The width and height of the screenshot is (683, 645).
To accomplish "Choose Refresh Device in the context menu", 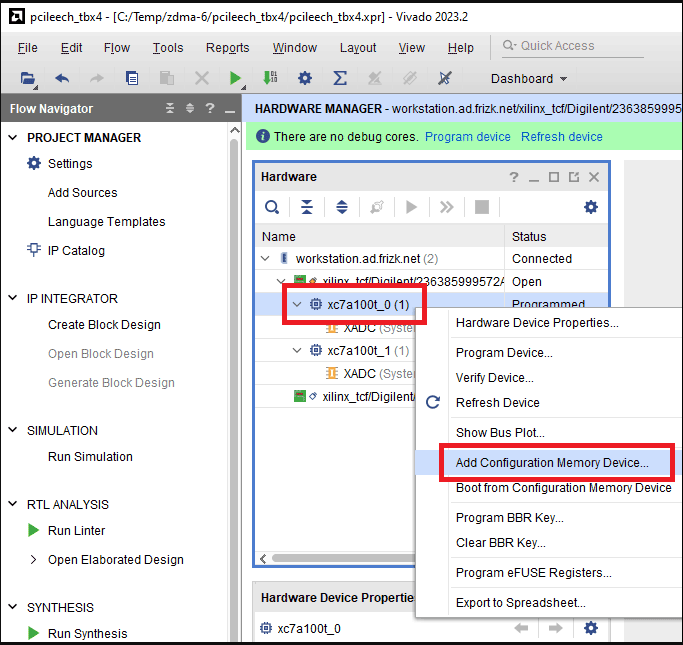I will click(497, 402).
